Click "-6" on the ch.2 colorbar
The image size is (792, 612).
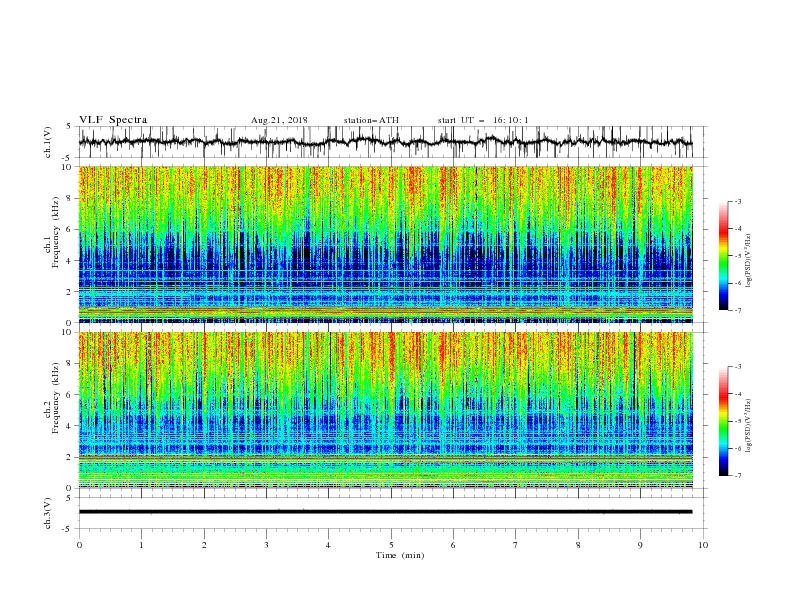(x=738, y=448)
